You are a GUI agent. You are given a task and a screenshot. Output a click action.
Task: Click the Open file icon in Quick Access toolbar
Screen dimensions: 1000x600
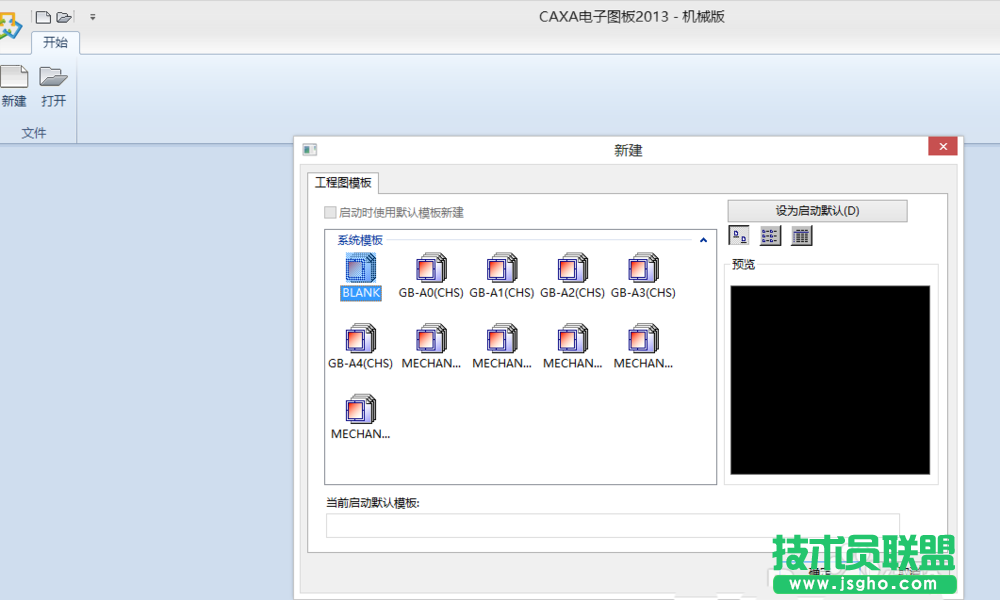click(x=62, y=16)
